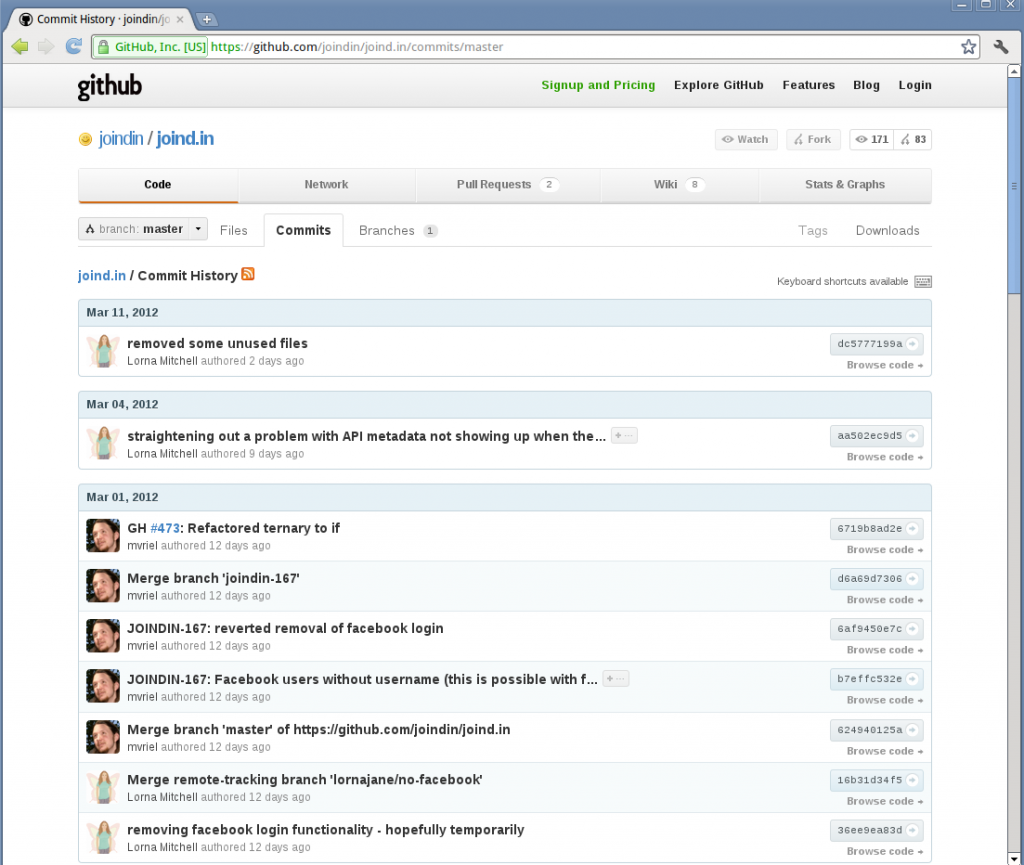Open a new browser tab
Image resolution: width=1024 pixels, height=865 pixels.
(x=206, y=20)
